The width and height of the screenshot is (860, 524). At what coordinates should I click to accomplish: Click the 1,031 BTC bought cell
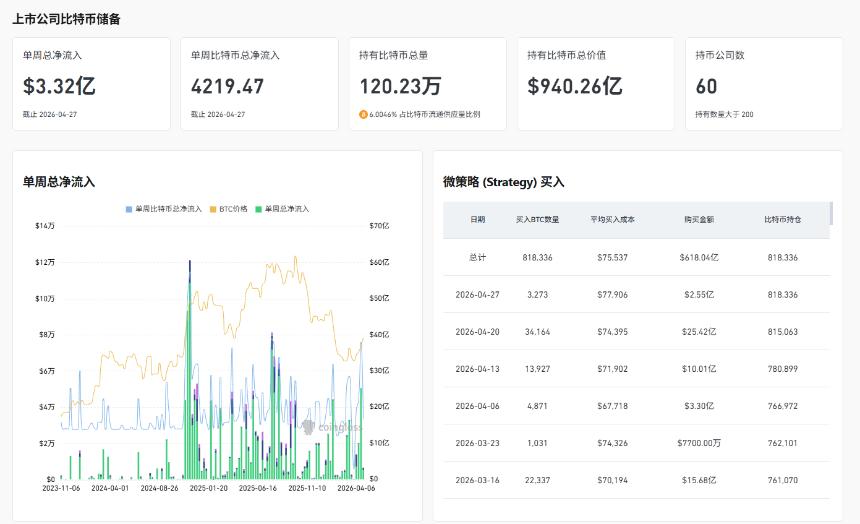tap(537, 443)
